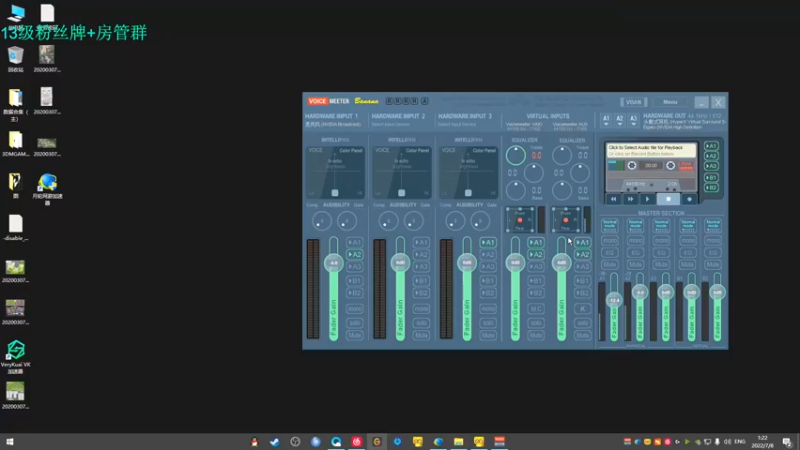Open A3 hardware out device dropdown
The image size is (800, 450).
tap(633, 120)
